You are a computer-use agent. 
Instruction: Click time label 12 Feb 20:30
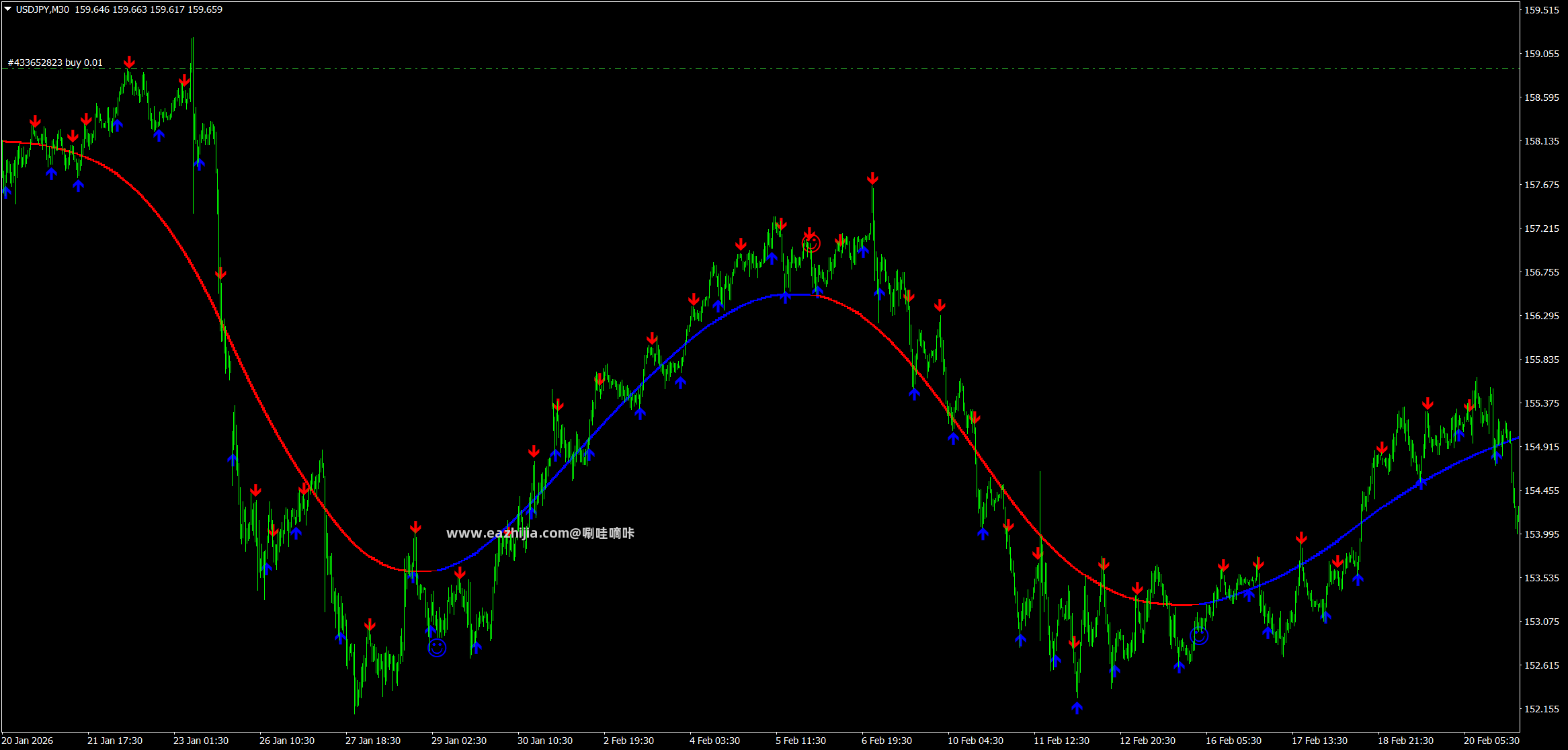pyautogui.click(x=1148, y=741)
